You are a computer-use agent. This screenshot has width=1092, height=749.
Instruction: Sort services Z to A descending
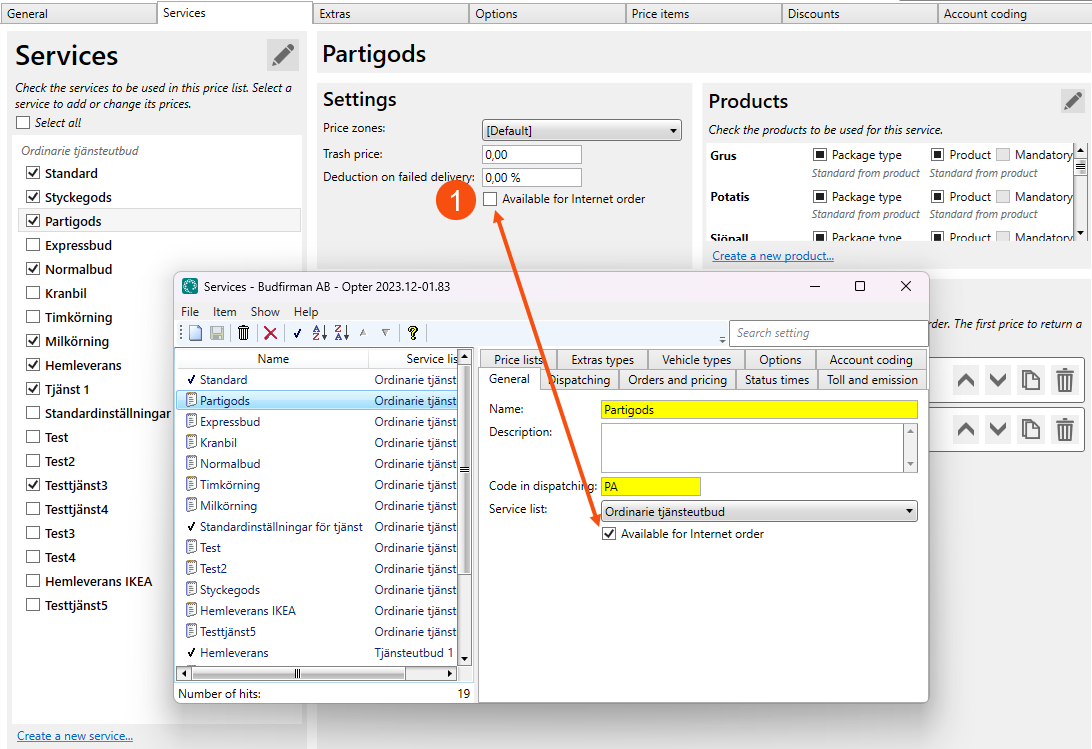click(343, 333)
